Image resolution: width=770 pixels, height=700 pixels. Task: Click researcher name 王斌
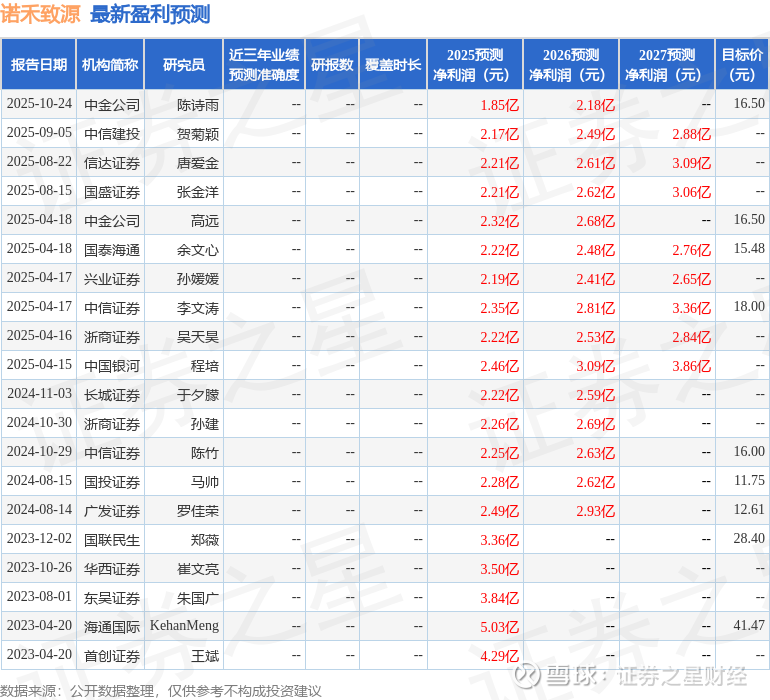pyautogui.click(x=205, y=655)
